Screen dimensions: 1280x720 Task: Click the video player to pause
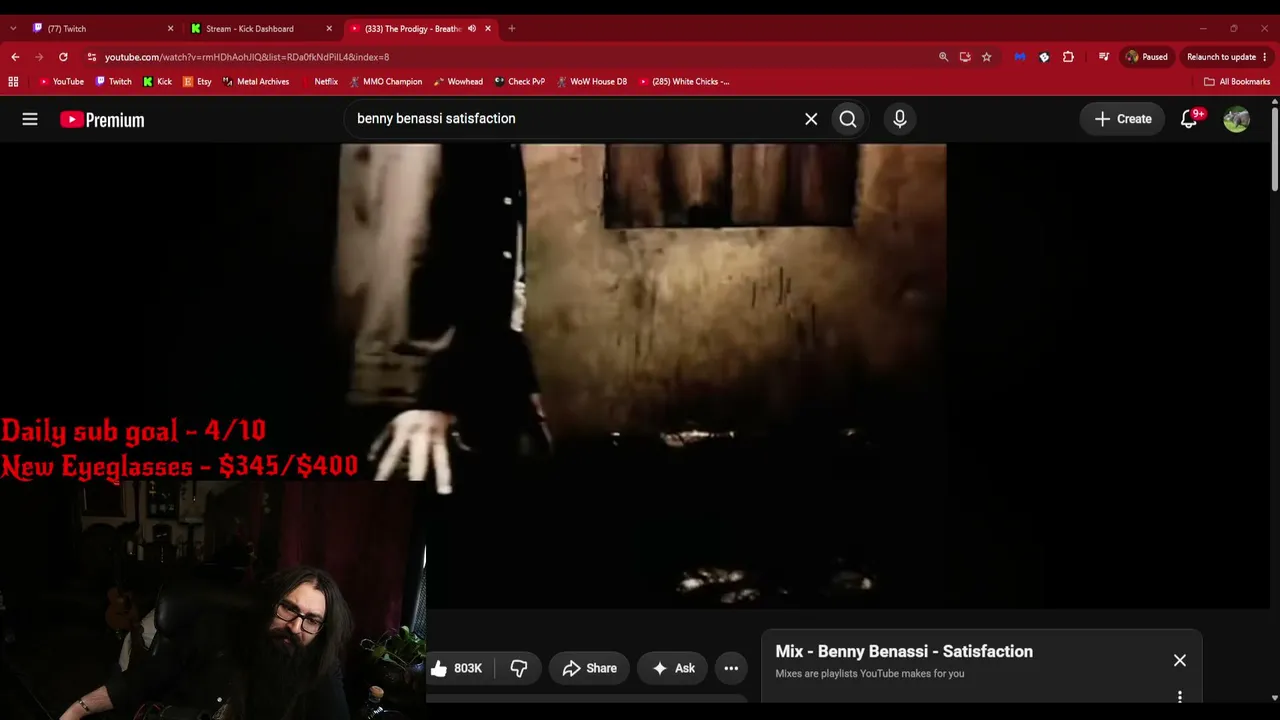640,375
